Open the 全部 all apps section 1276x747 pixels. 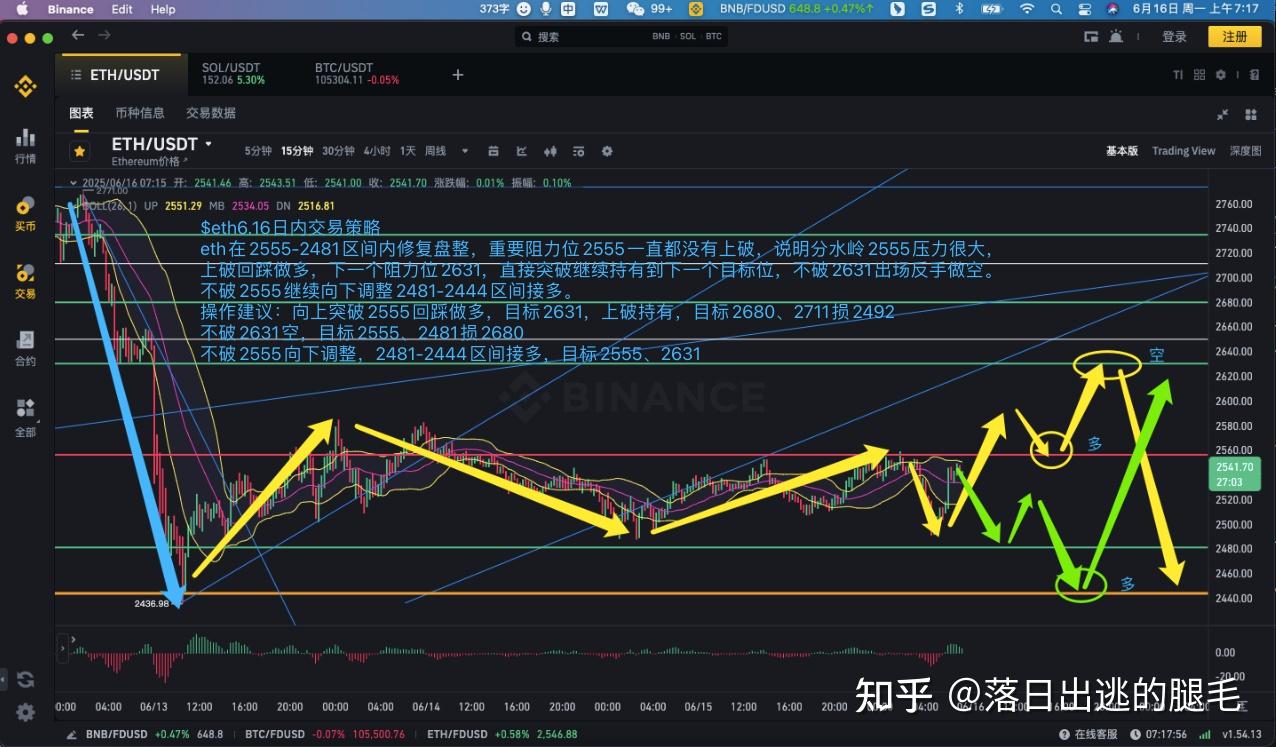click(x=25, y=418)
